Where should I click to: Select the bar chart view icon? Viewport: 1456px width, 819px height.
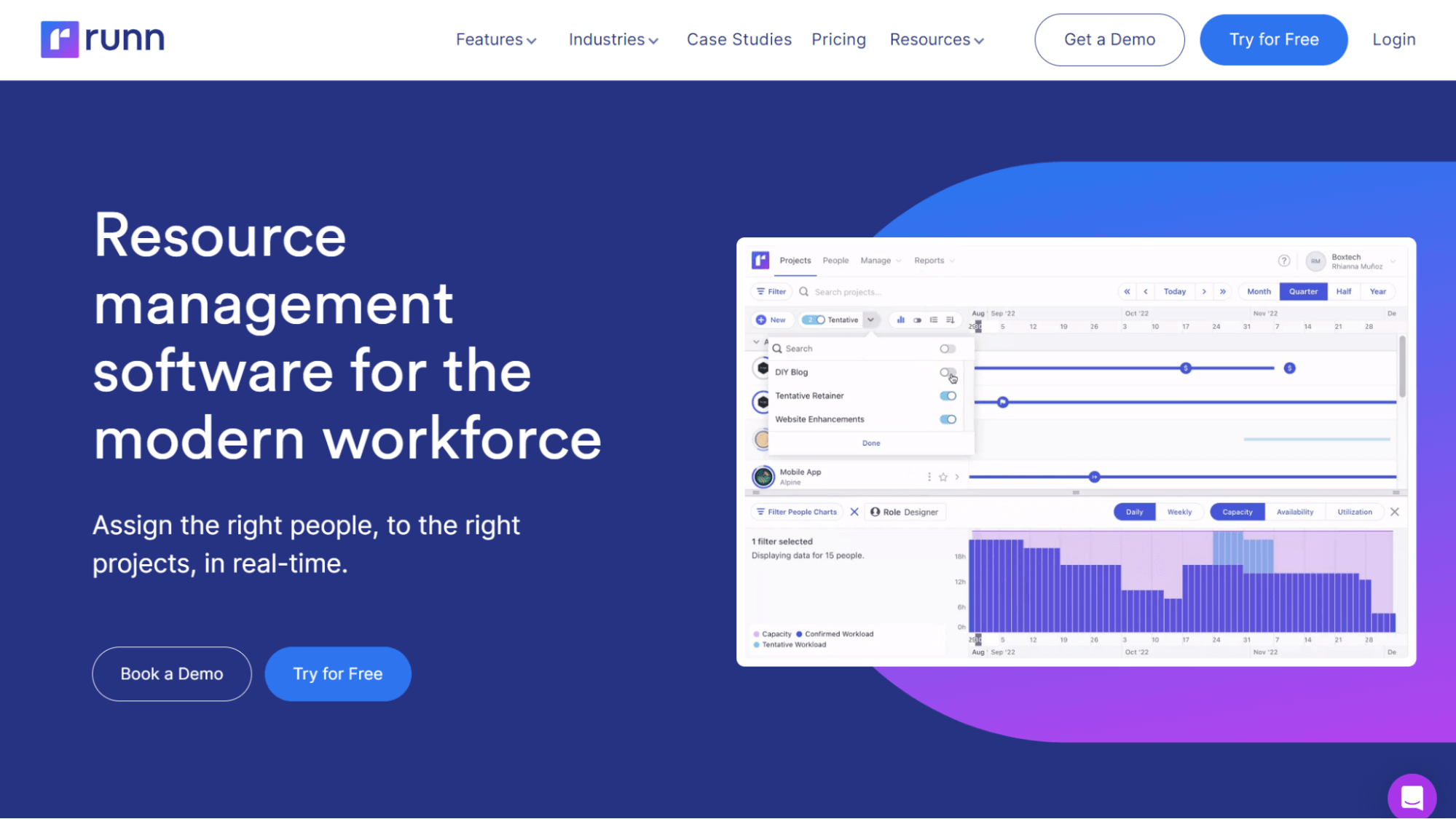pyautogui.click(x=901, y=320)
